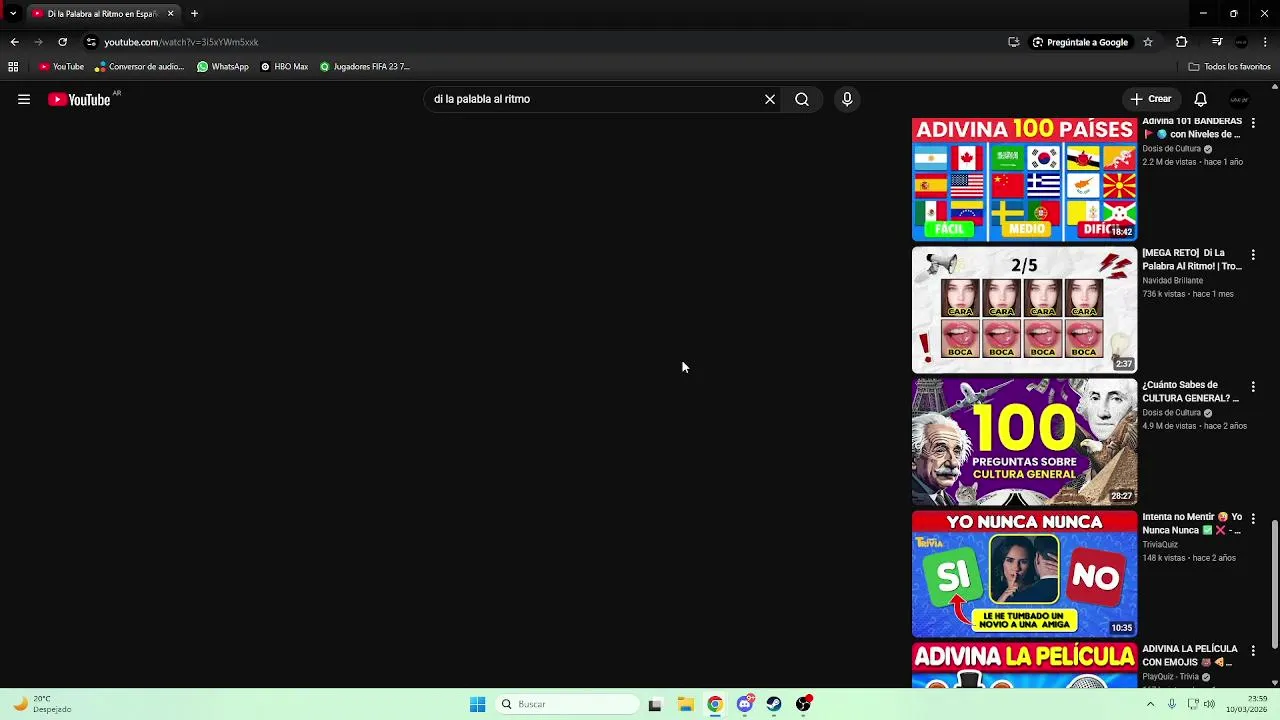This screenshot has height=720, width=1280.
Task: Open the TriviaQuiz channel name
Action: tap(1161, 544)
